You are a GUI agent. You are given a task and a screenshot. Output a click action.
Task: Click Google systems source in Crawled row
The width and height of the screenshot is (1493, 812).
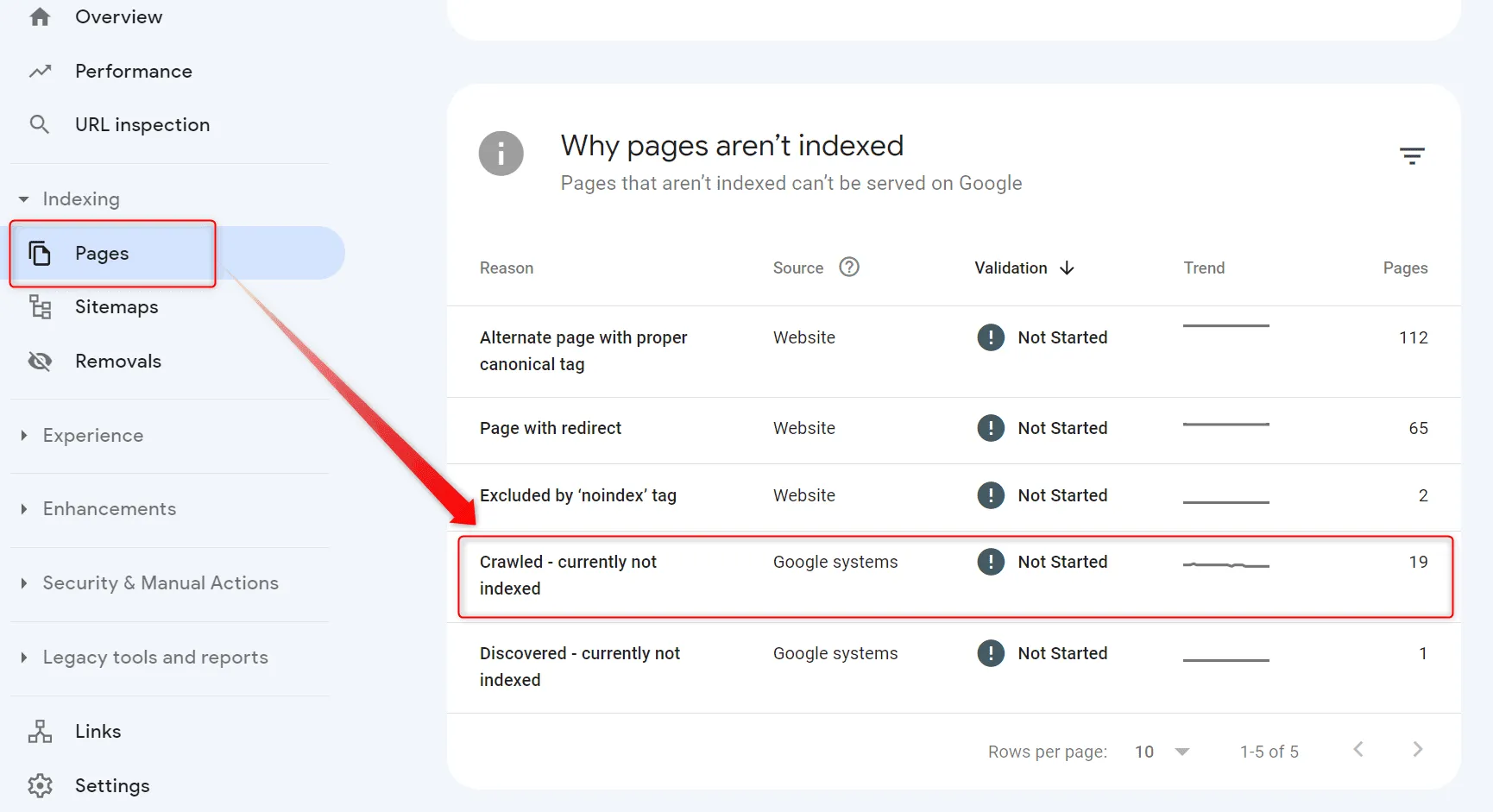click(835, 562)
